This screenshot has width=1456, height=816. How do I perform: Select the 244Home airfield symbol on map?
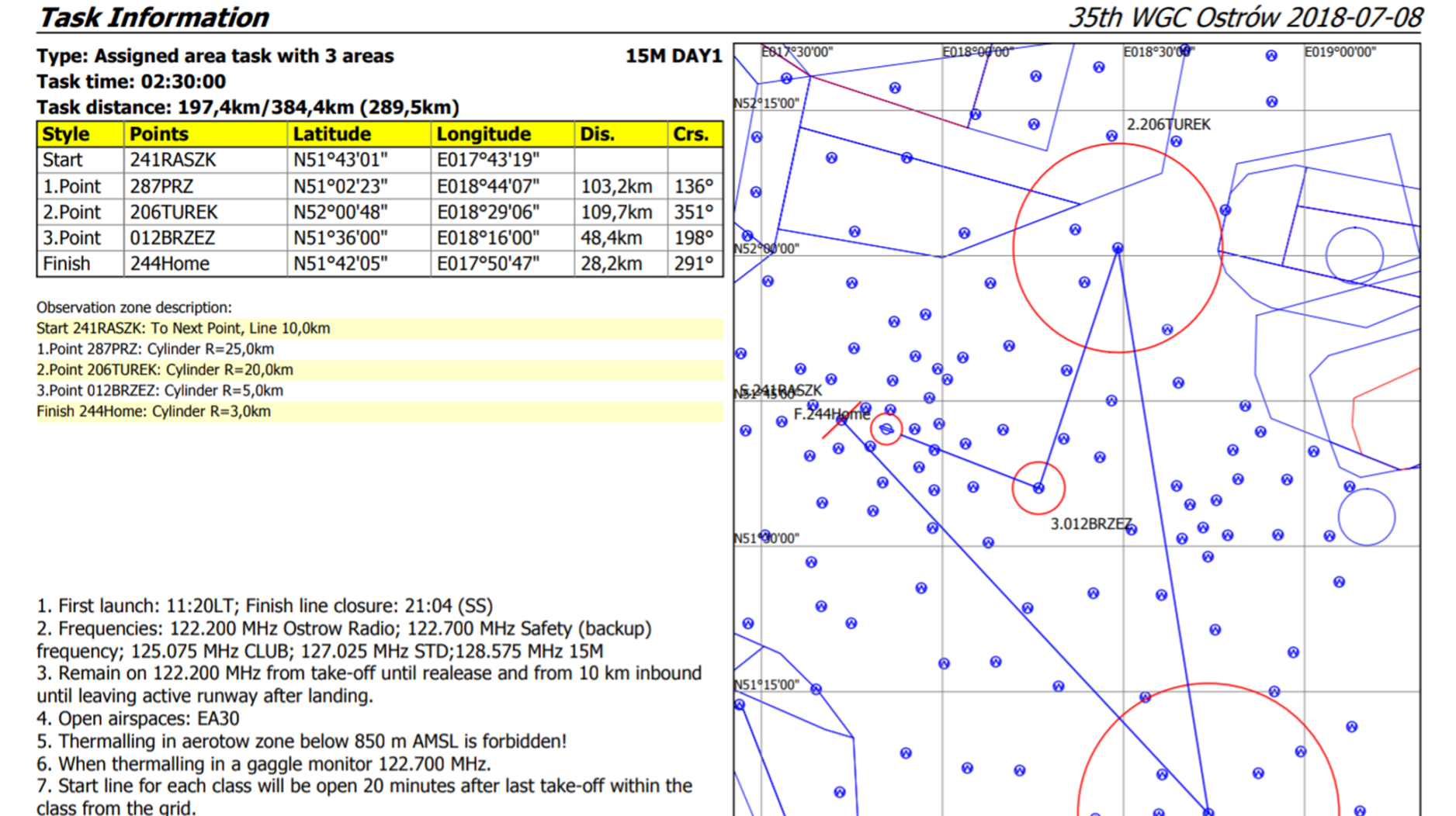pos(886,429)
